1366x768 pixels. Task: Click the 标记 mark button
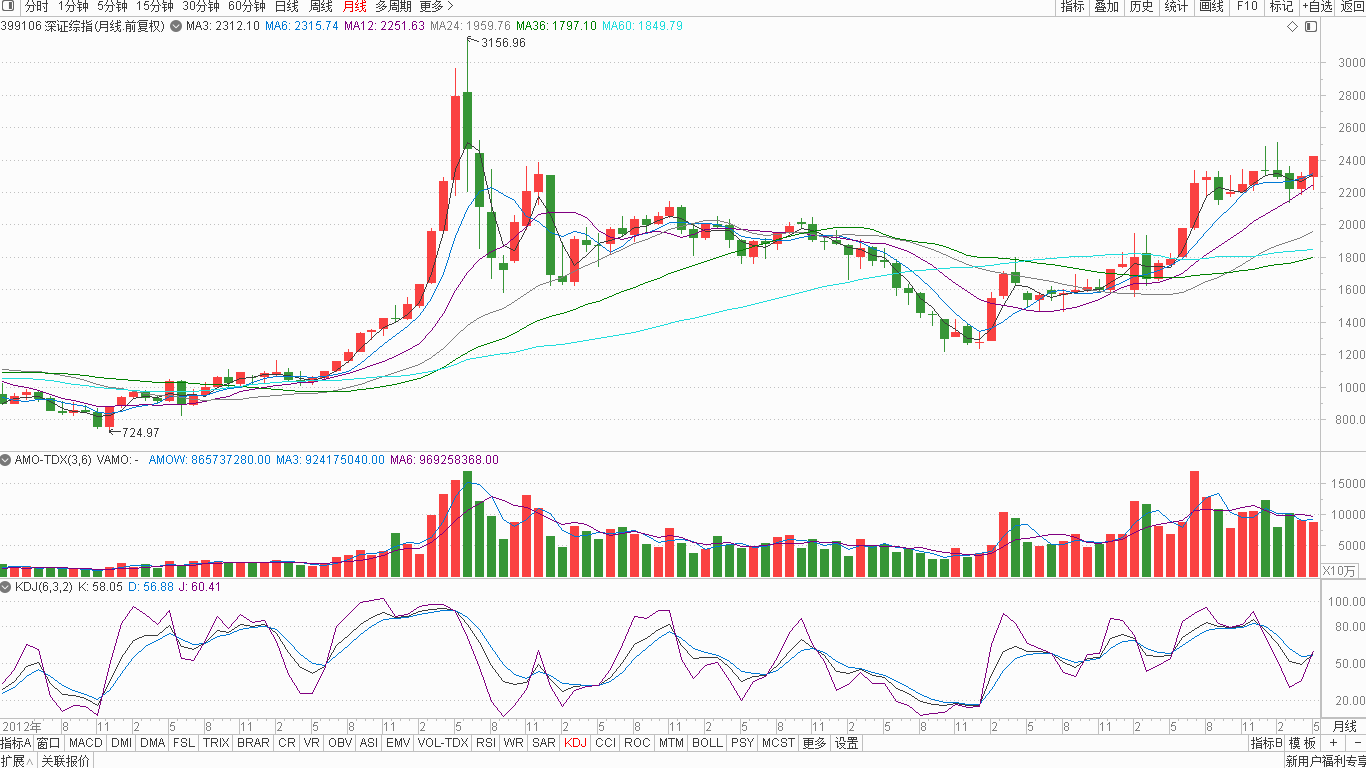[1281, 6]
